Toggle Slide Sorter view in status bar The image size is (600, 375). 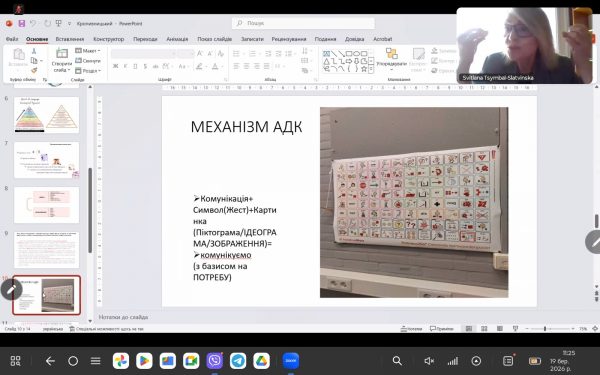(484, 329)
